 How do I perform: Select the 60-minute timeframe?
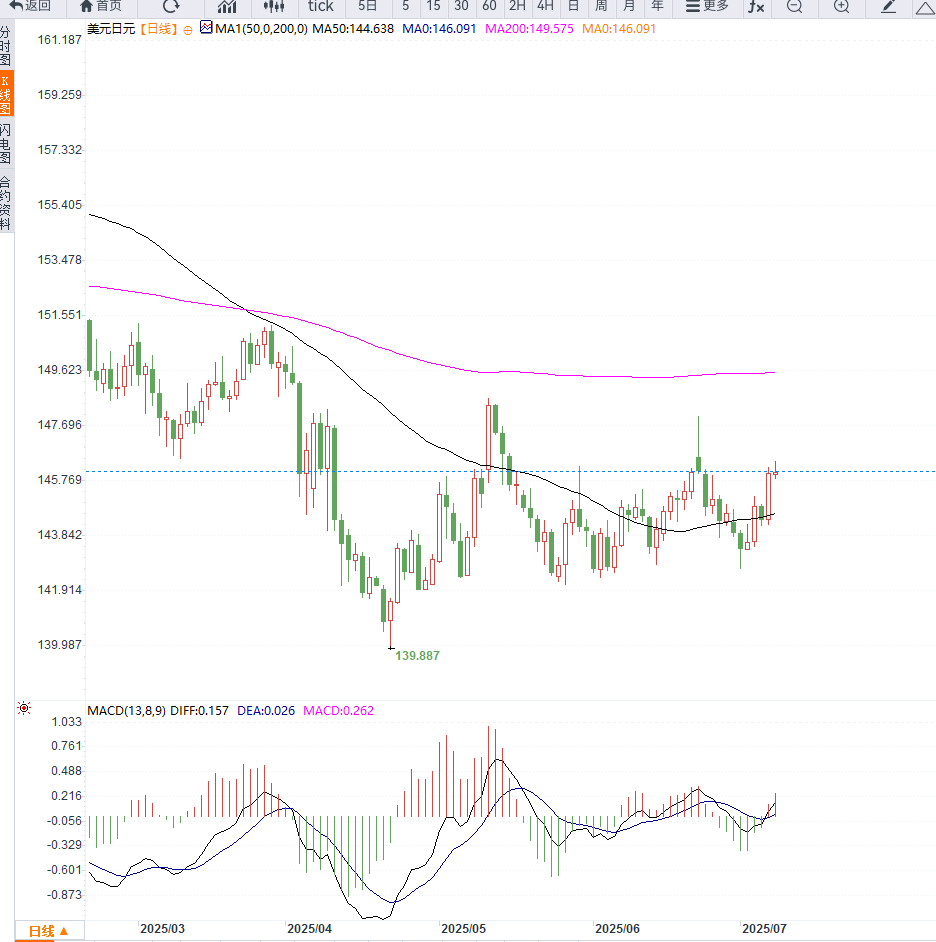[x=489, y=6]
